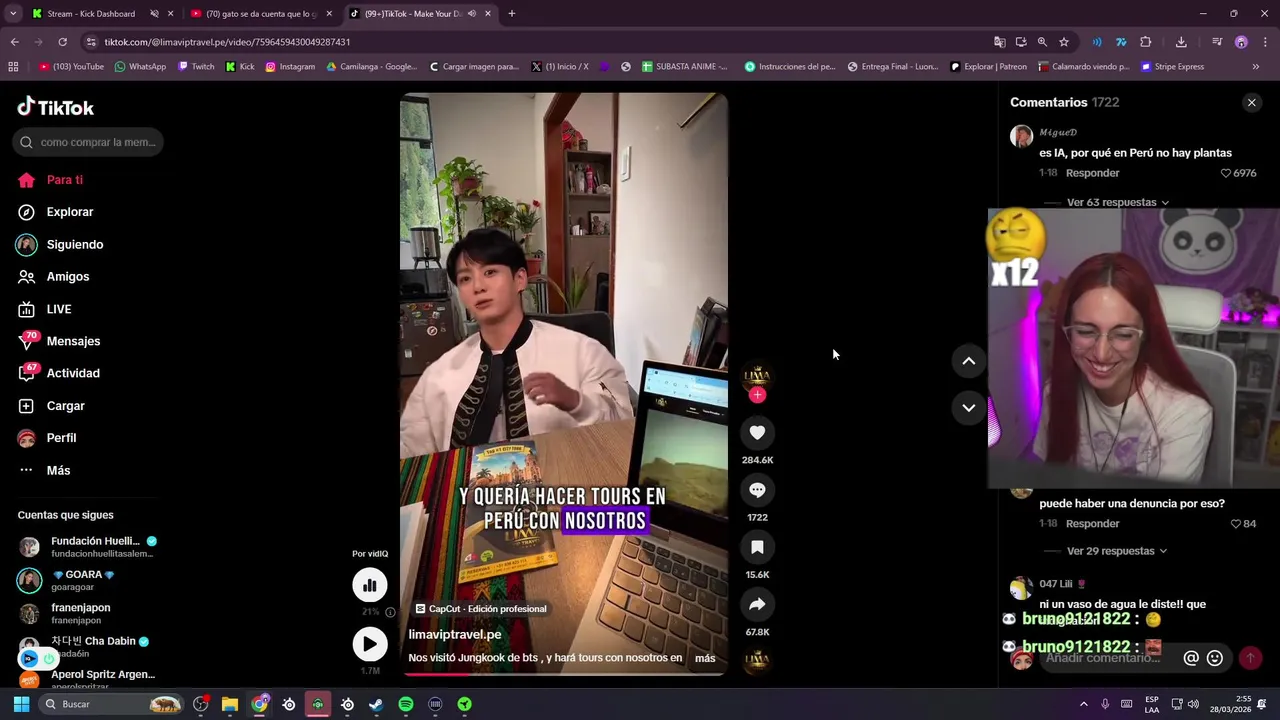The height and width of the screenshot is (720, 1280).
Task: Click the vidIQ play button
Action: (370, 644)
